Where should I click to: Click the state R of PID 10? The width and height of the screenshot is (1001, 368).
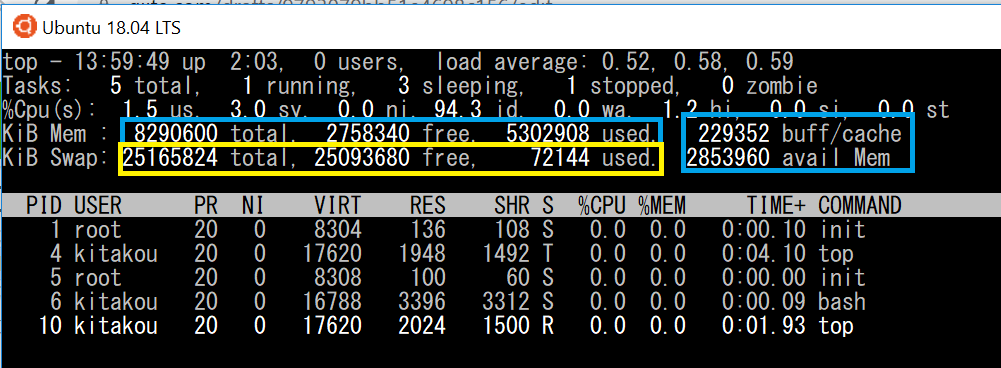point(548,326)
